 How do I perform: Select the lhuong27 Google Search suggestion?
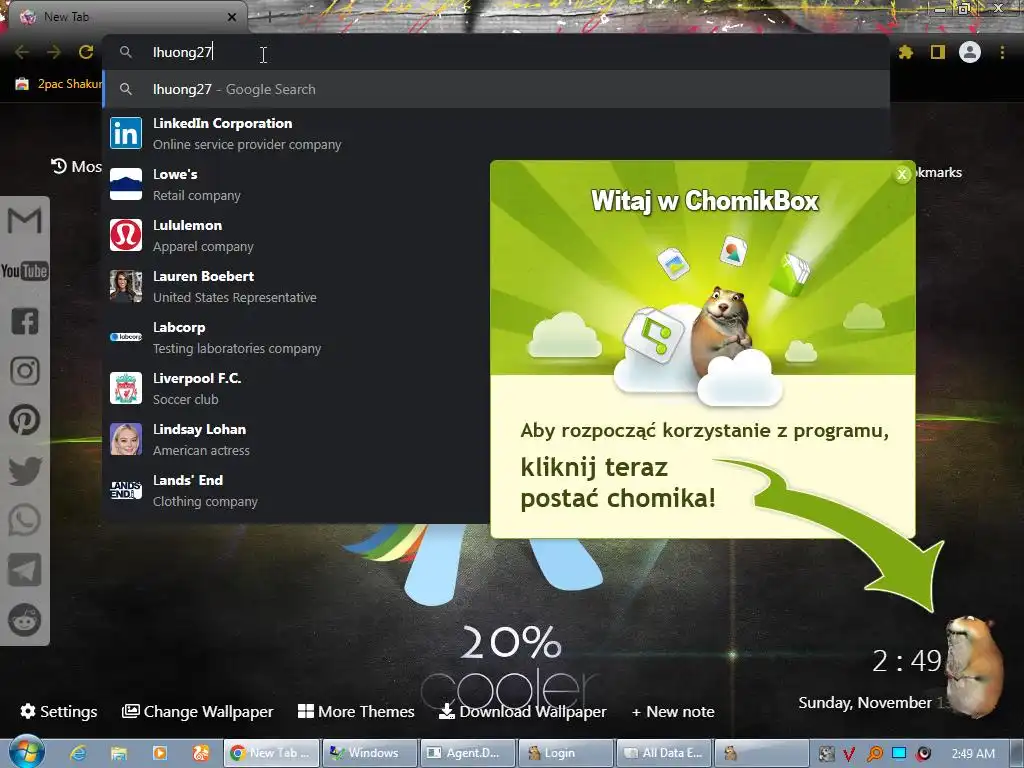coord(496,89)
